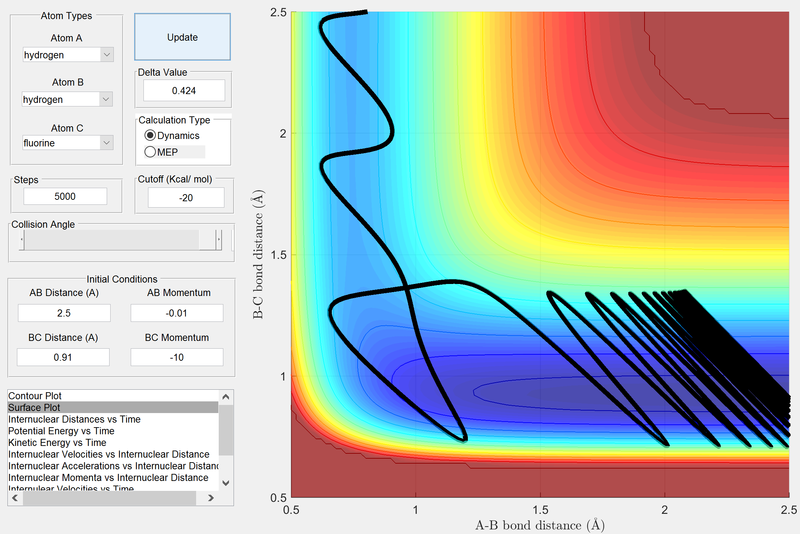Click the plot list scroll up arrow
Image resolution: width=800 pixels, height=534 pixels.
226,396
